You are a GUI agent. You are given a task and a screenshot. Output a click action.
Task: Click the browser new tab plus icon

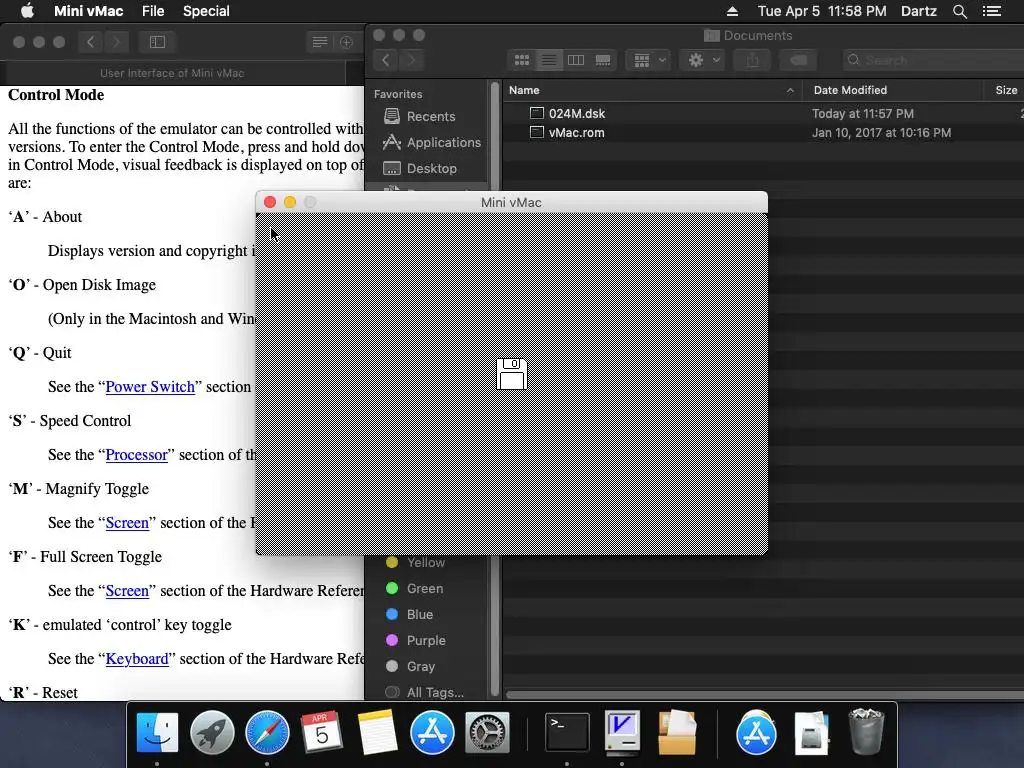click(x=346, y=42)
